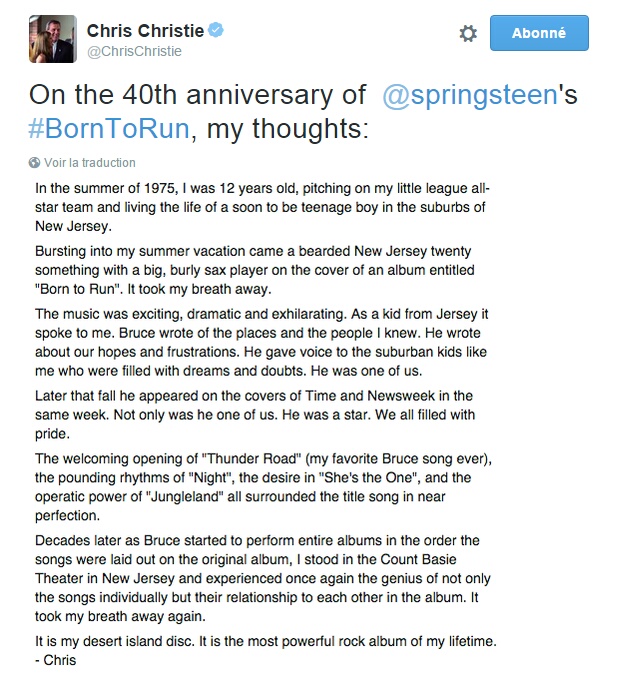
Task: Click the globe translation icon
Action: [x=35, y=163]
